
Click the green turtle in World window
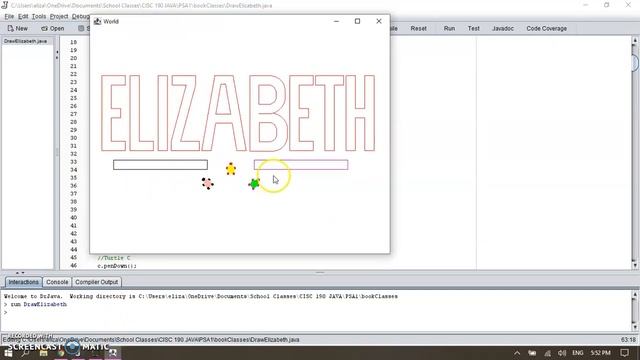(254, 184)
